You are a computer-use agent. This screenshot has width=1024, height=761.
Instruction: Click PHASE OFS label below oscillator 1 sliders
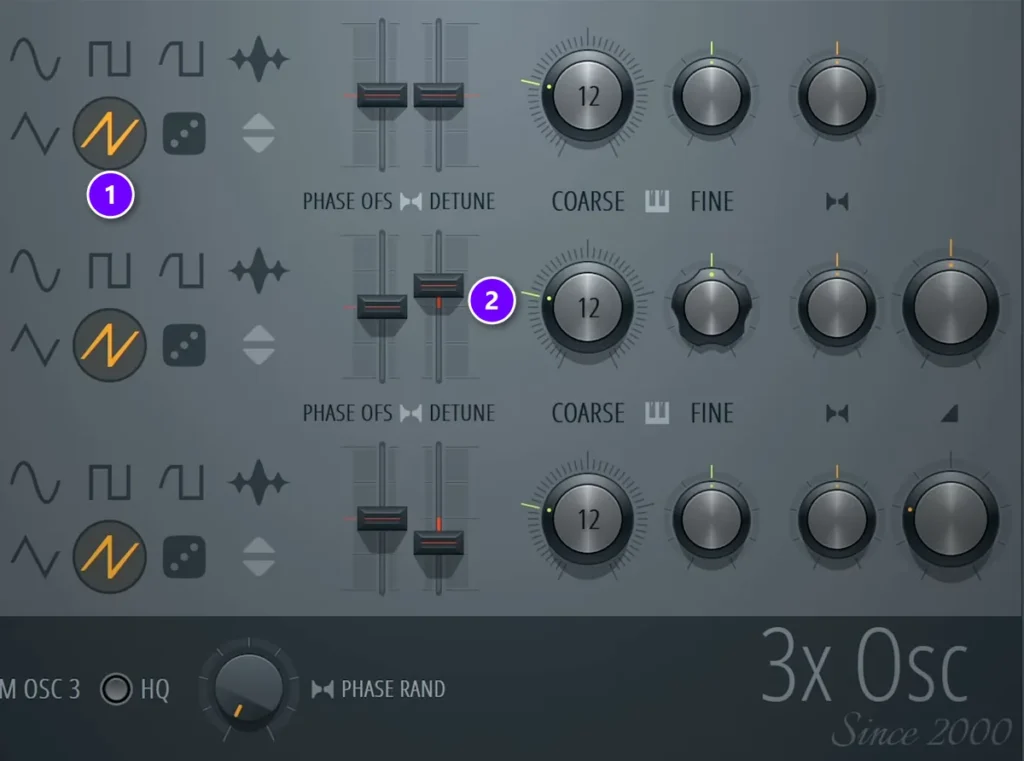coord(347,201)
